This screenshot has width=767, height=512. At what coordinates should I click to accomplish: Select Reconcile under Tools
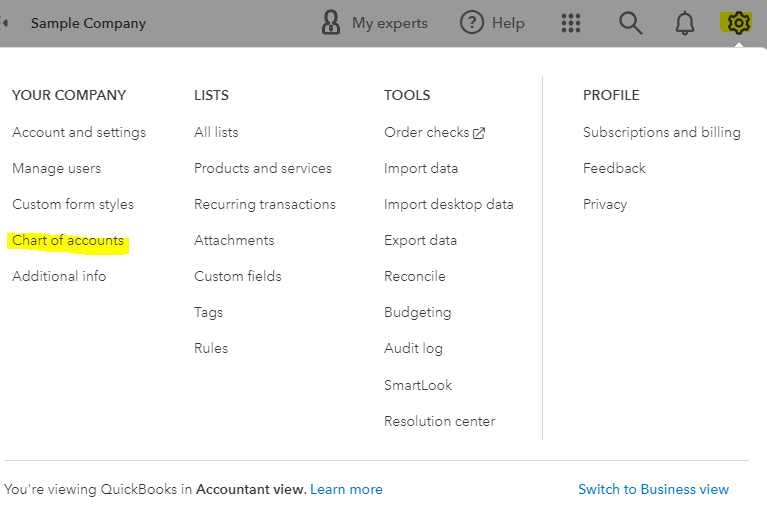click(x=415, y=276)
